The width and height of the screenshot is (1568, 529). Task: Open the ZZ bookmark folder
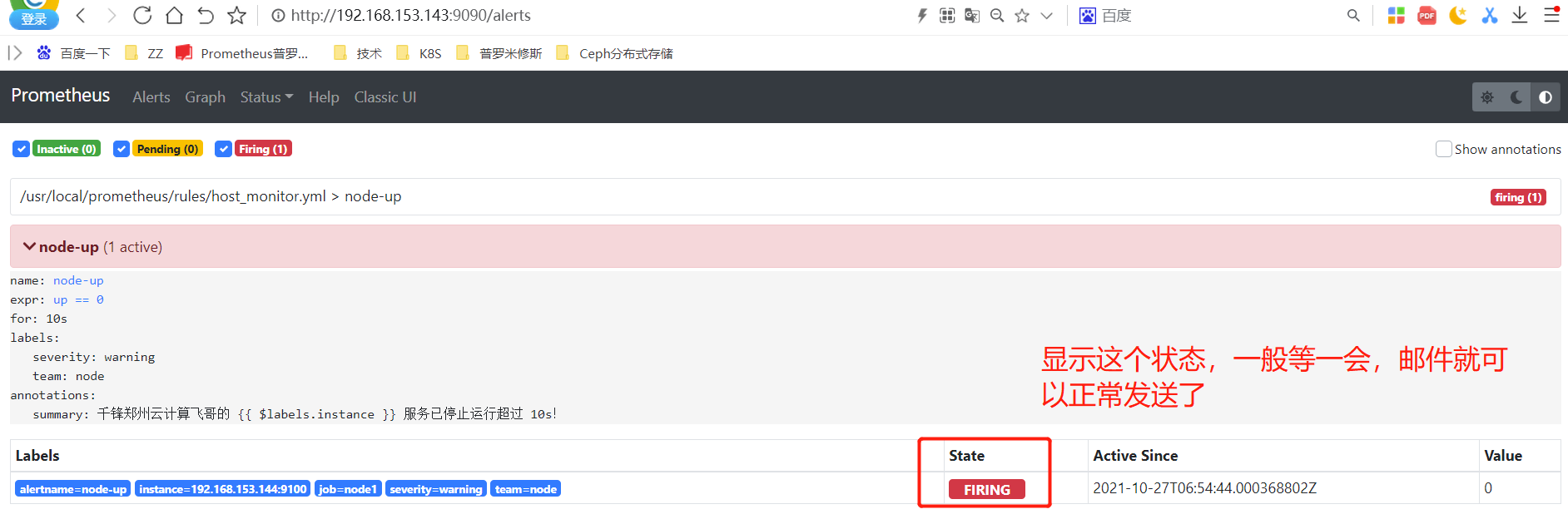click(144, 53)
